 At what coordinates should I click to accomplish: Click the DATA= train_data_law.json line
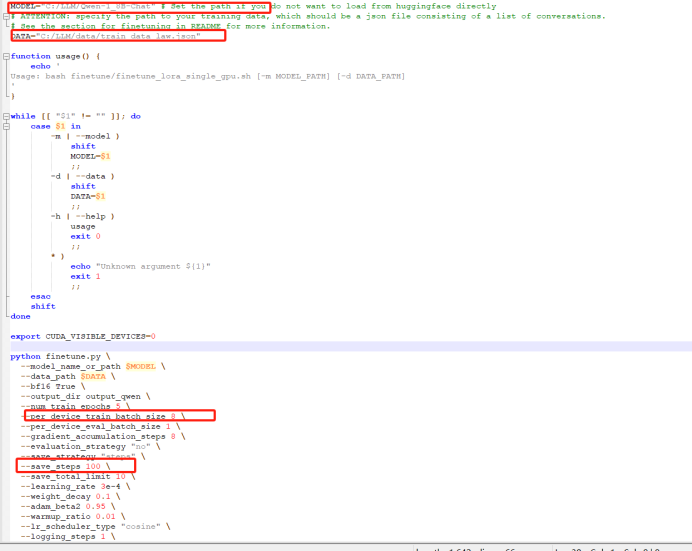tap(106, 36)
